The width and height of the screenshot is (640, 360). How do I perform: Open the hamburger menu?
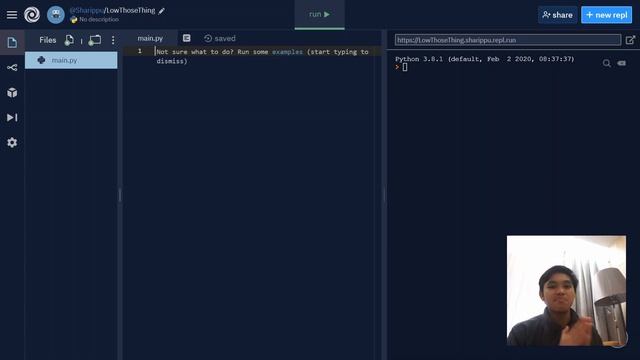(x=12, y=15)
